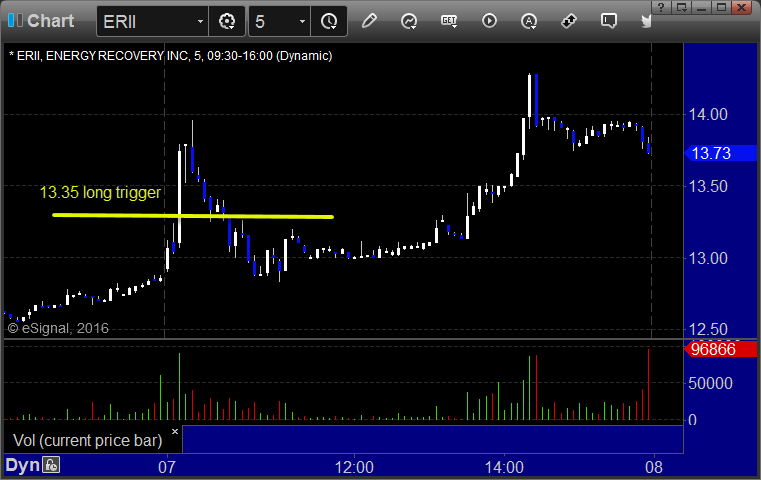The width and height of the screenshot is (761, 480).
Task: Open the symbol settings gear
Action: pos(227,21)
